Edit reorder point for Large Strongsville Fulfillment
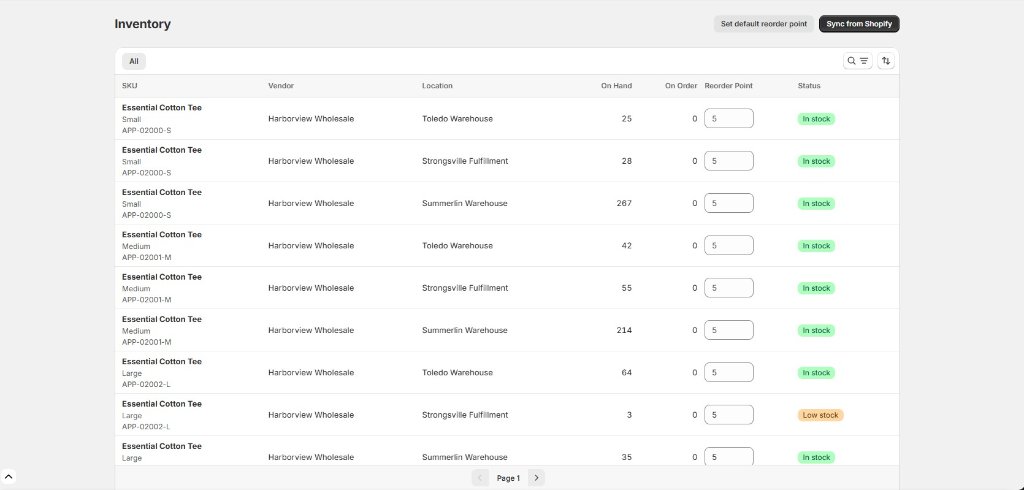The width and height of the screenshot is (1024, 490). point(728,415)
